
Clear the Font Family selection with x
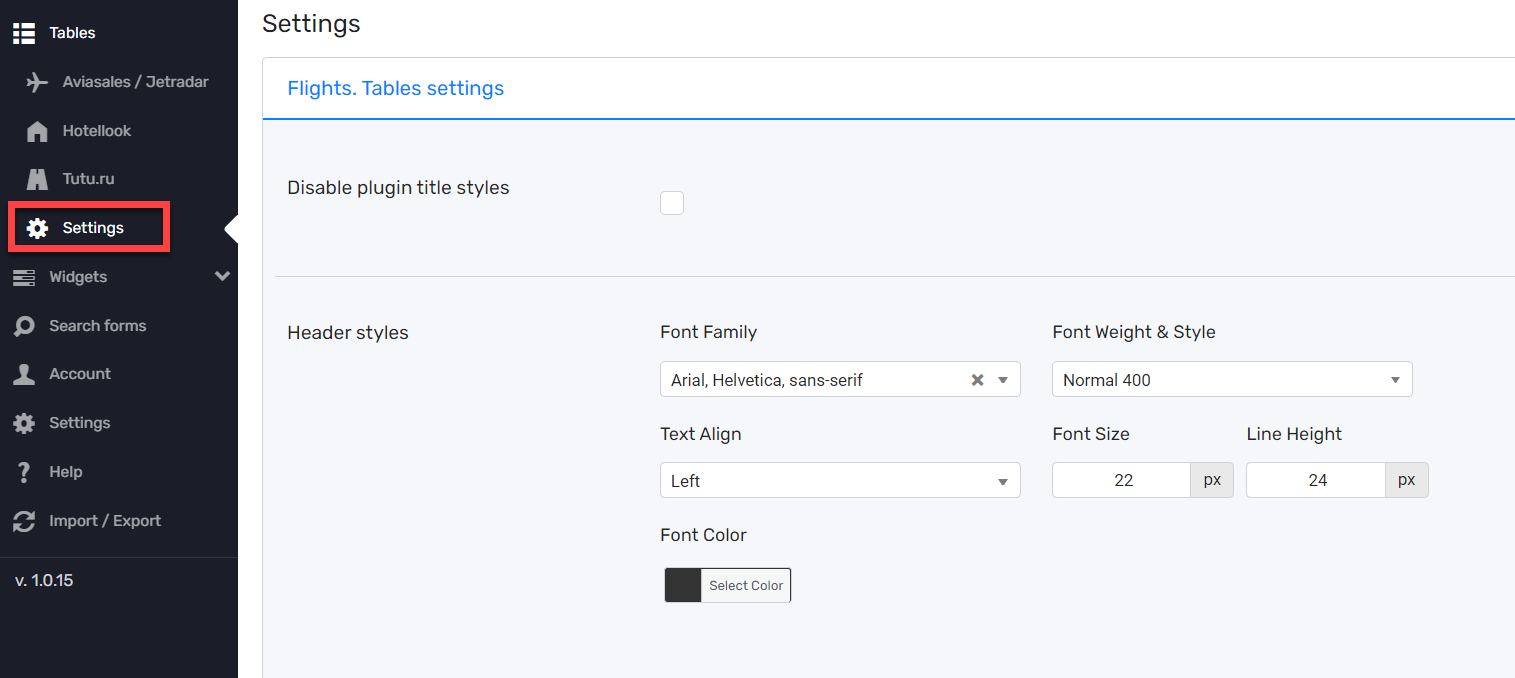pos(978,380)
